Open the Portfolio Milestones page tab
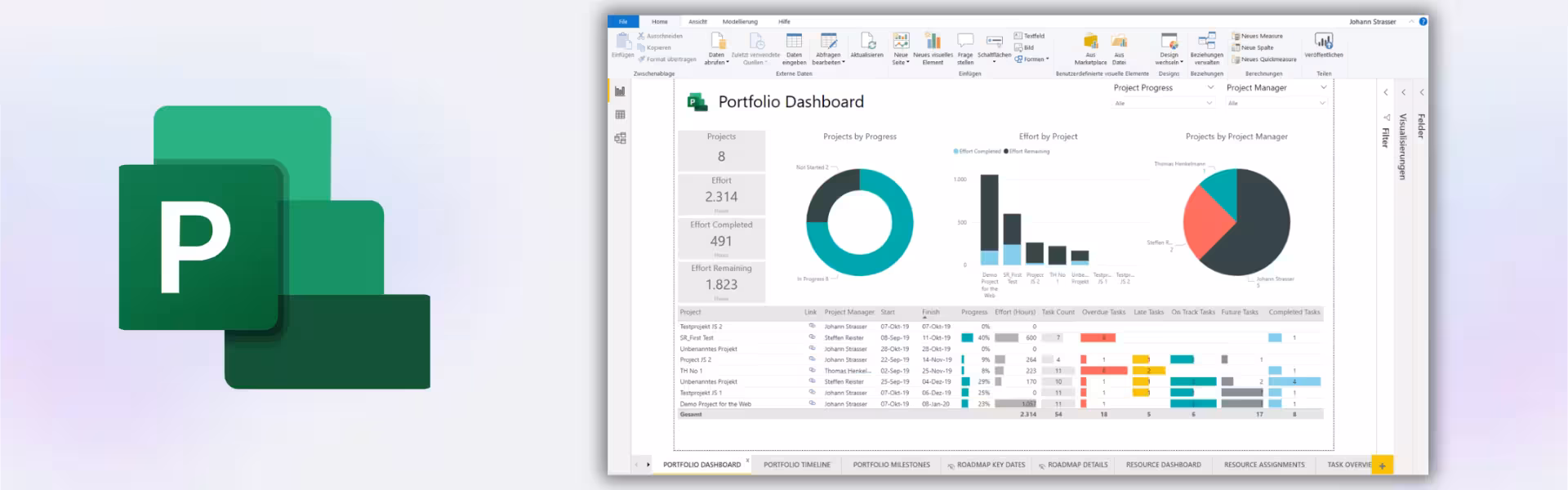The width and height of the screenshot is (1568, 490). coord(891,465)
